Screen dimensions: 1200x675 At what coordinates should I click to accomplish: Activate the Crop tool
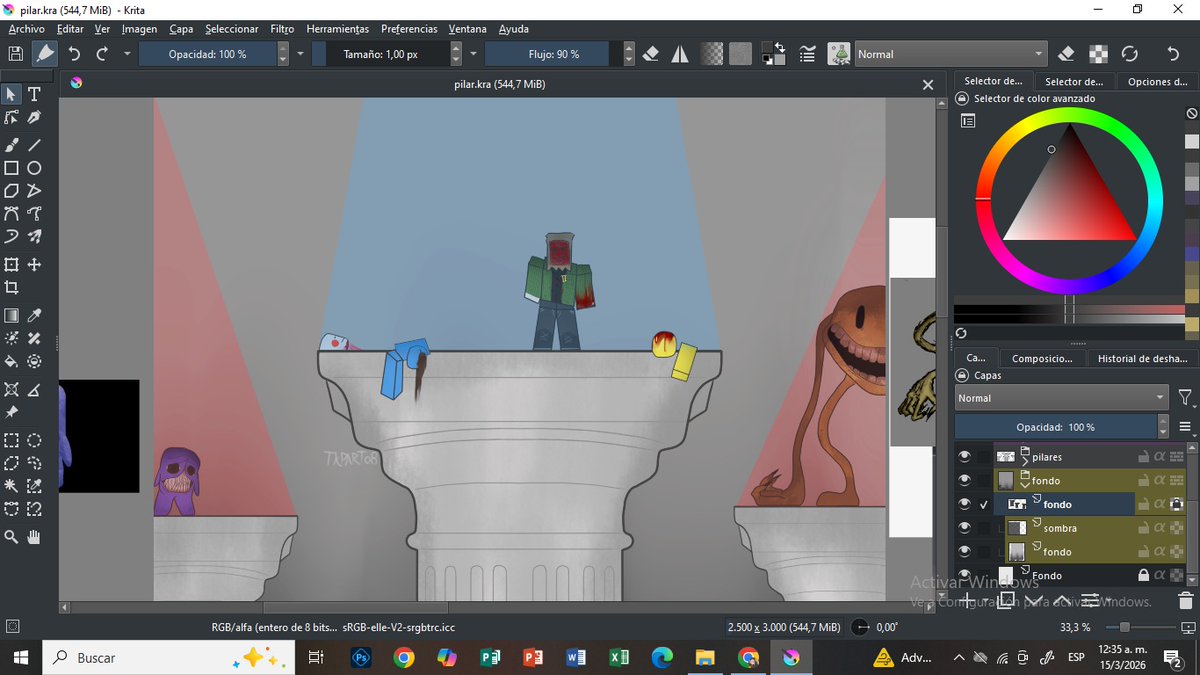pyautogui.click(x=11, y=288)
